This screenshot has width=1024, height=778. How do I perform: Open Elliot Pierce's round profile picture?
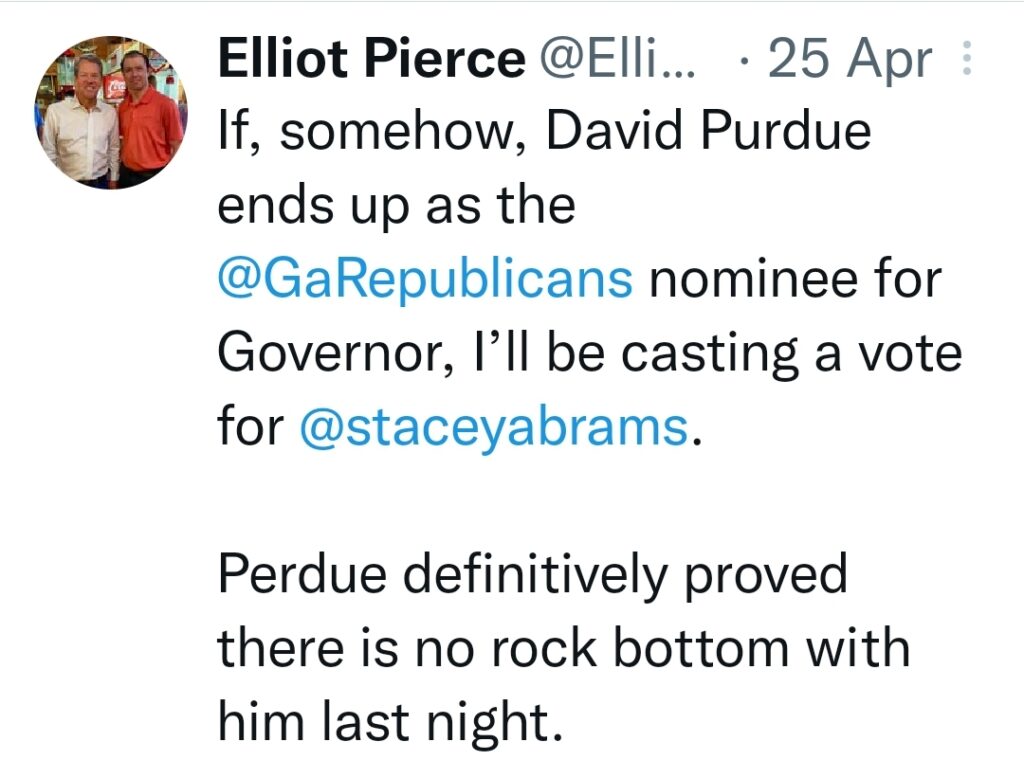click(111, 112)
